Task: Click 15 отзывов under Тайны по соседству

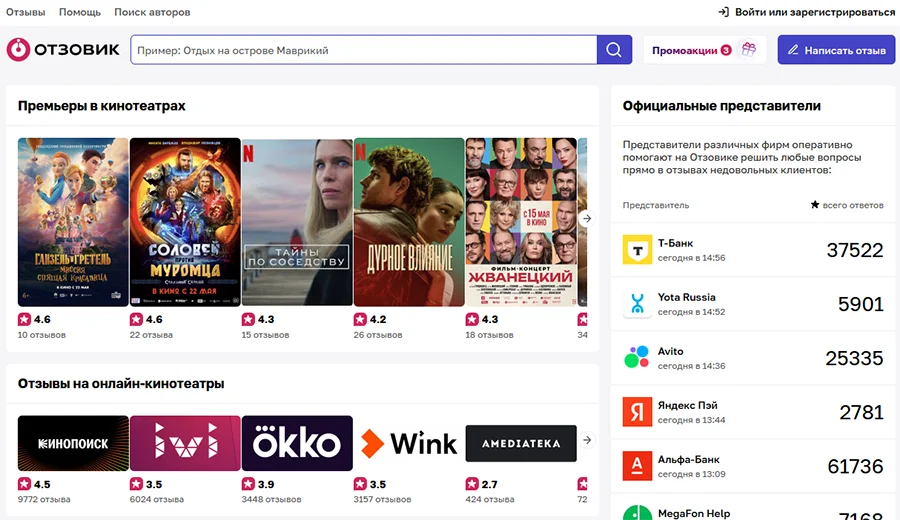Action: click(x=265, y=335)
